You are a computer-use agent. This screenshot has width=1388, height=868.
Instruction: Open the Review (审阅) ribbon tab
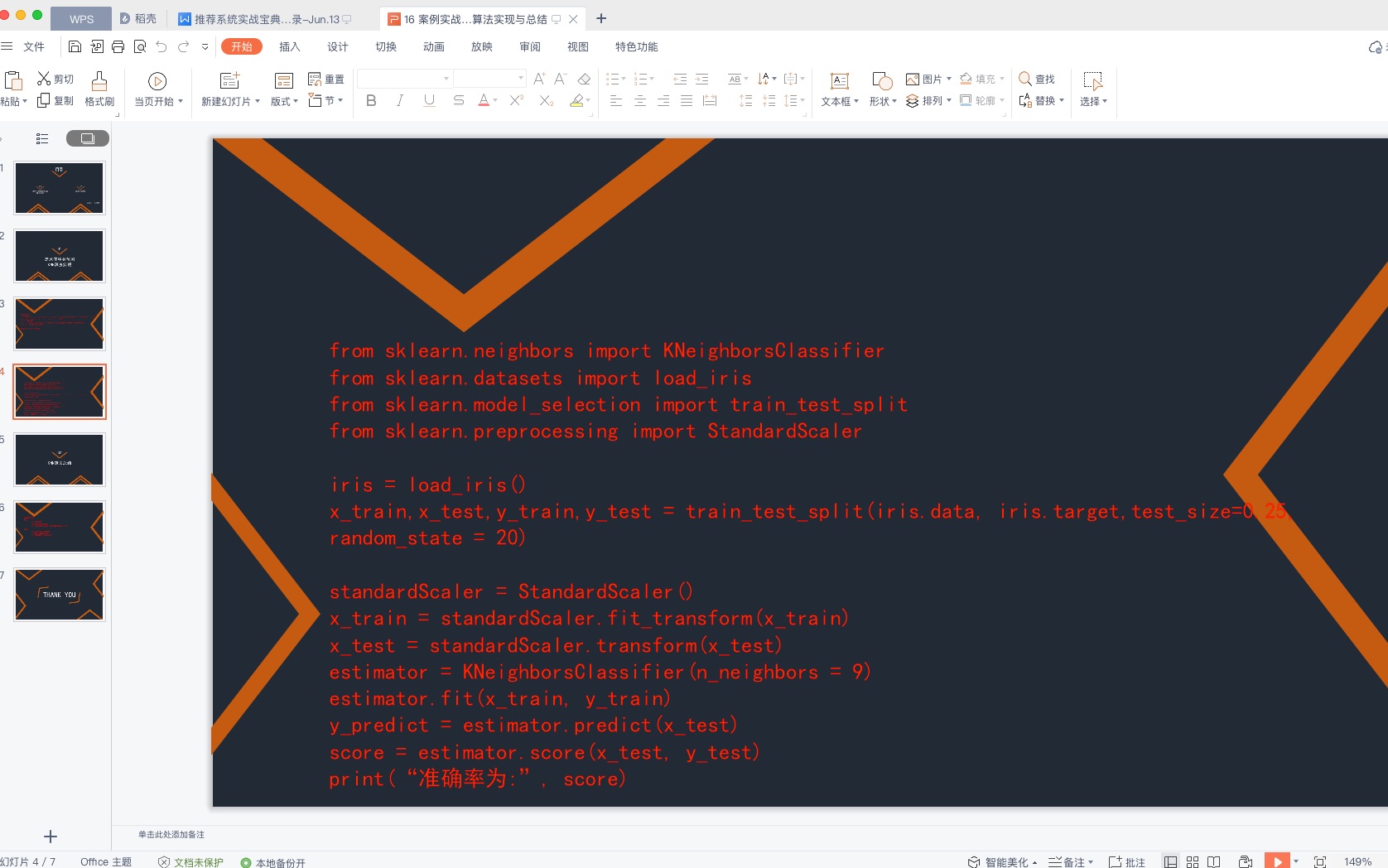(530, 46)
